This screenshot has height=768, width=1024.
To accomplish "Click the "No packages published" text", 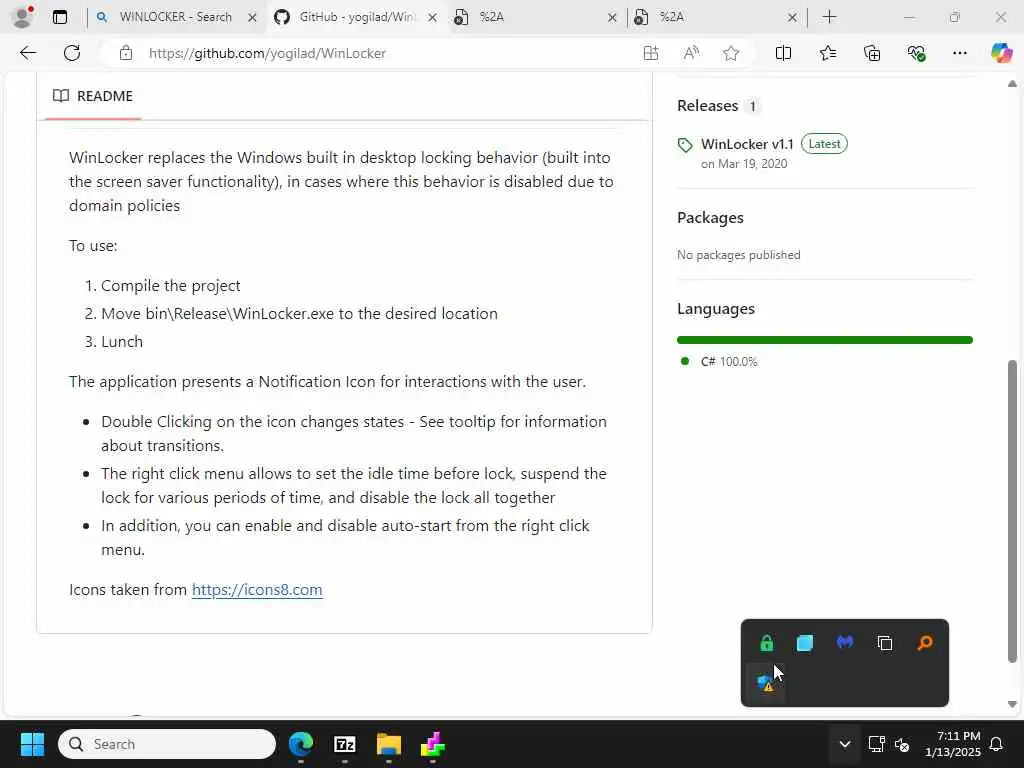I will tap(739, 255).
